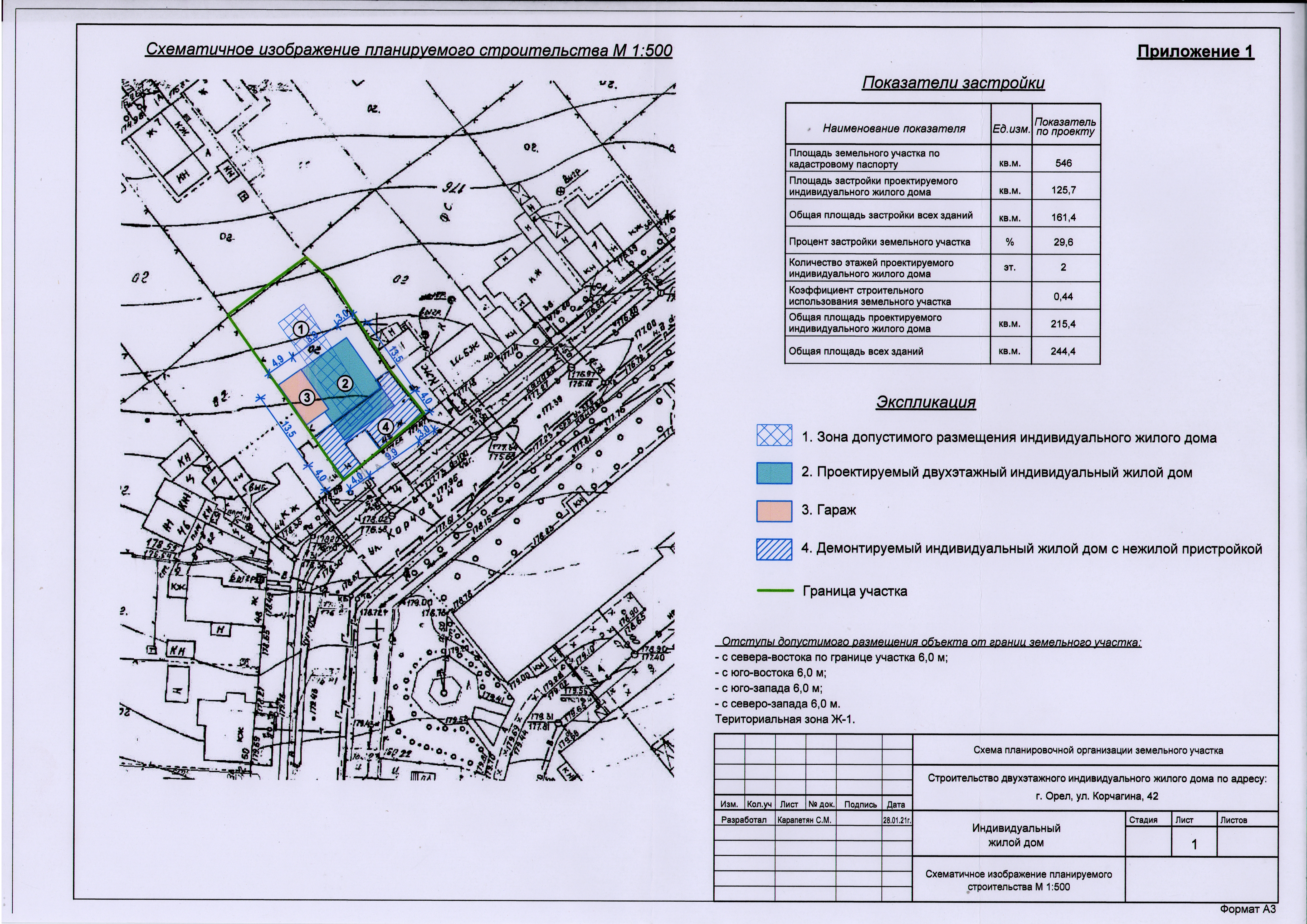Screen dimensions: 1307x924
Task: Click the Формат А3 label at the bottom
Action: coord(1248,909)
